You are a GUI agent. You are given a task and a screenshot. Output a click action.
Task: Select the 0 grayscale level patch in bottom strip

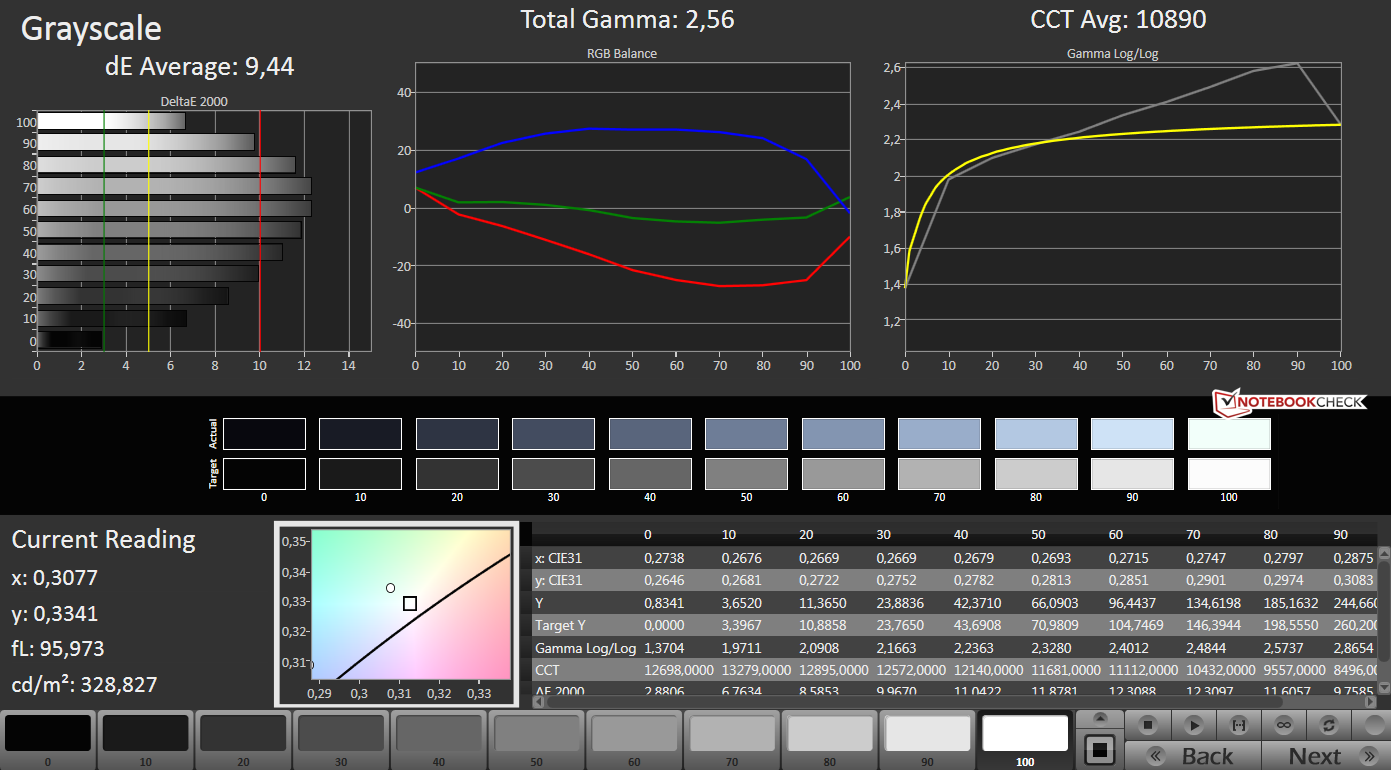(48, 739)
